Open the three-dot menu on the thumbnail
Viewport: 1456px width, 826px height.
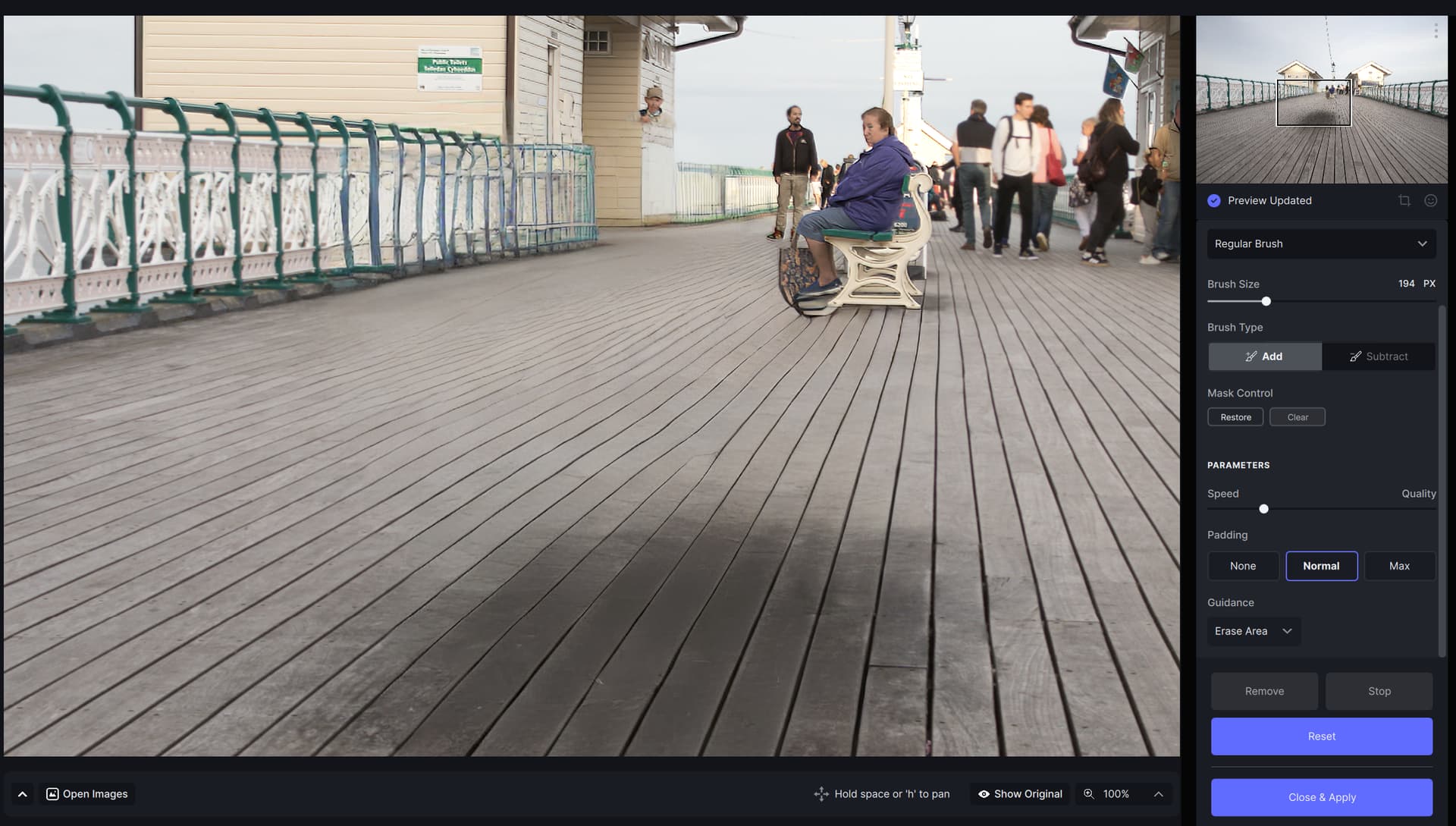[1436, 31]
